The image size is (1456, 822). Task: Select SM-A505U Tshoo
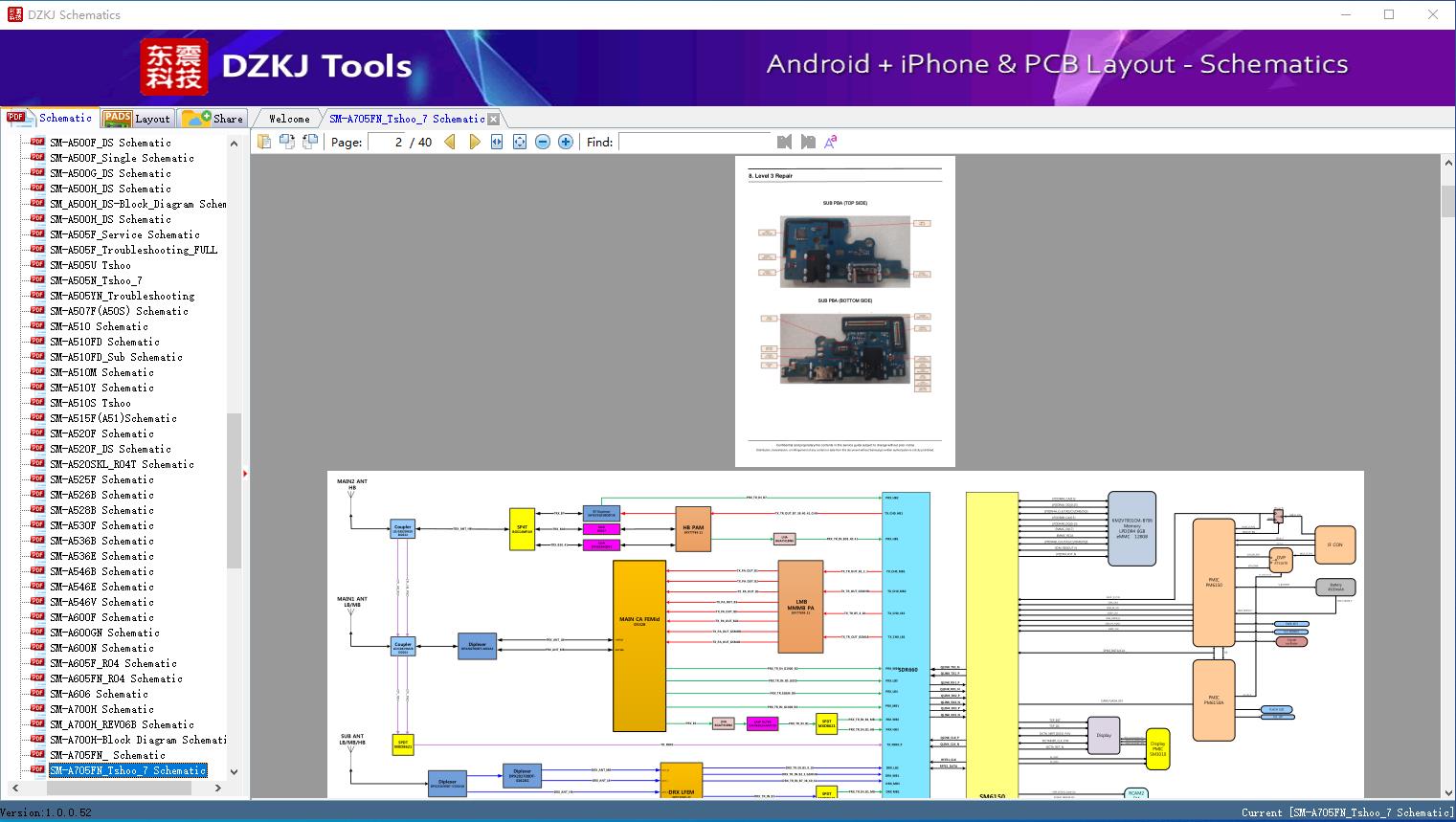[90, 265]
